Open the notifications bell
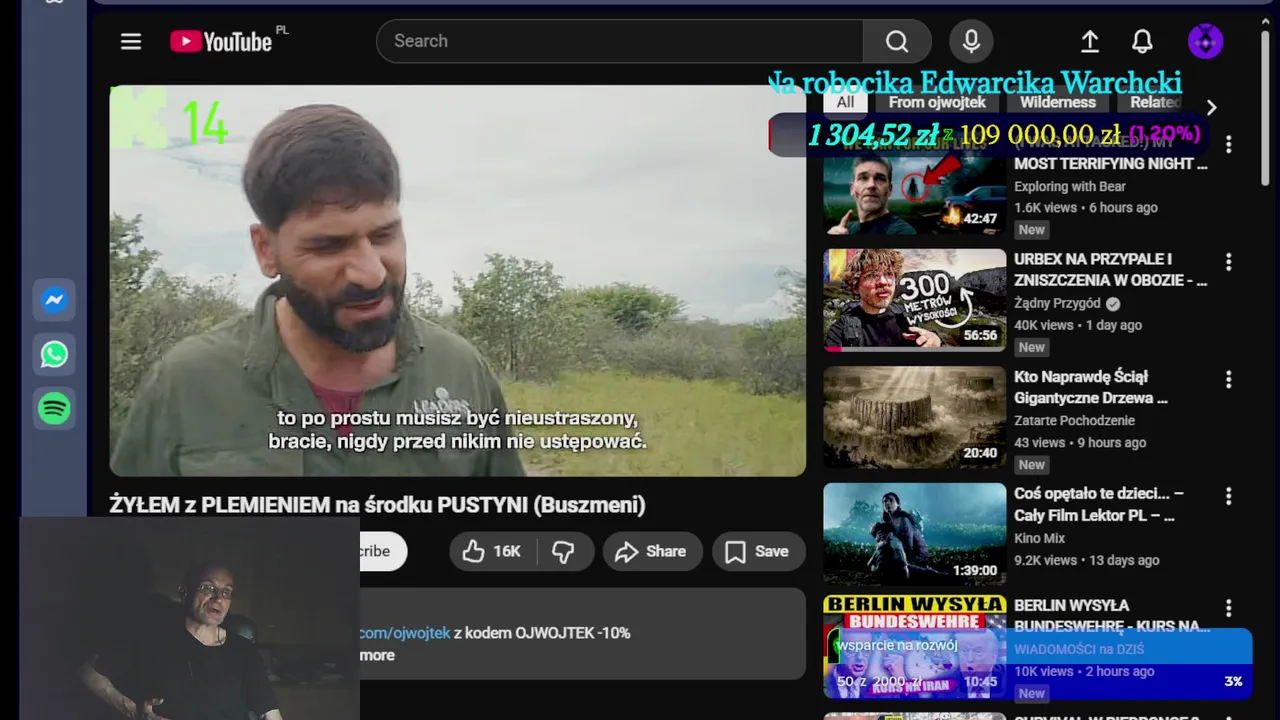The height and width of the screenshot is (720, 1280). tap(1142, 41)
